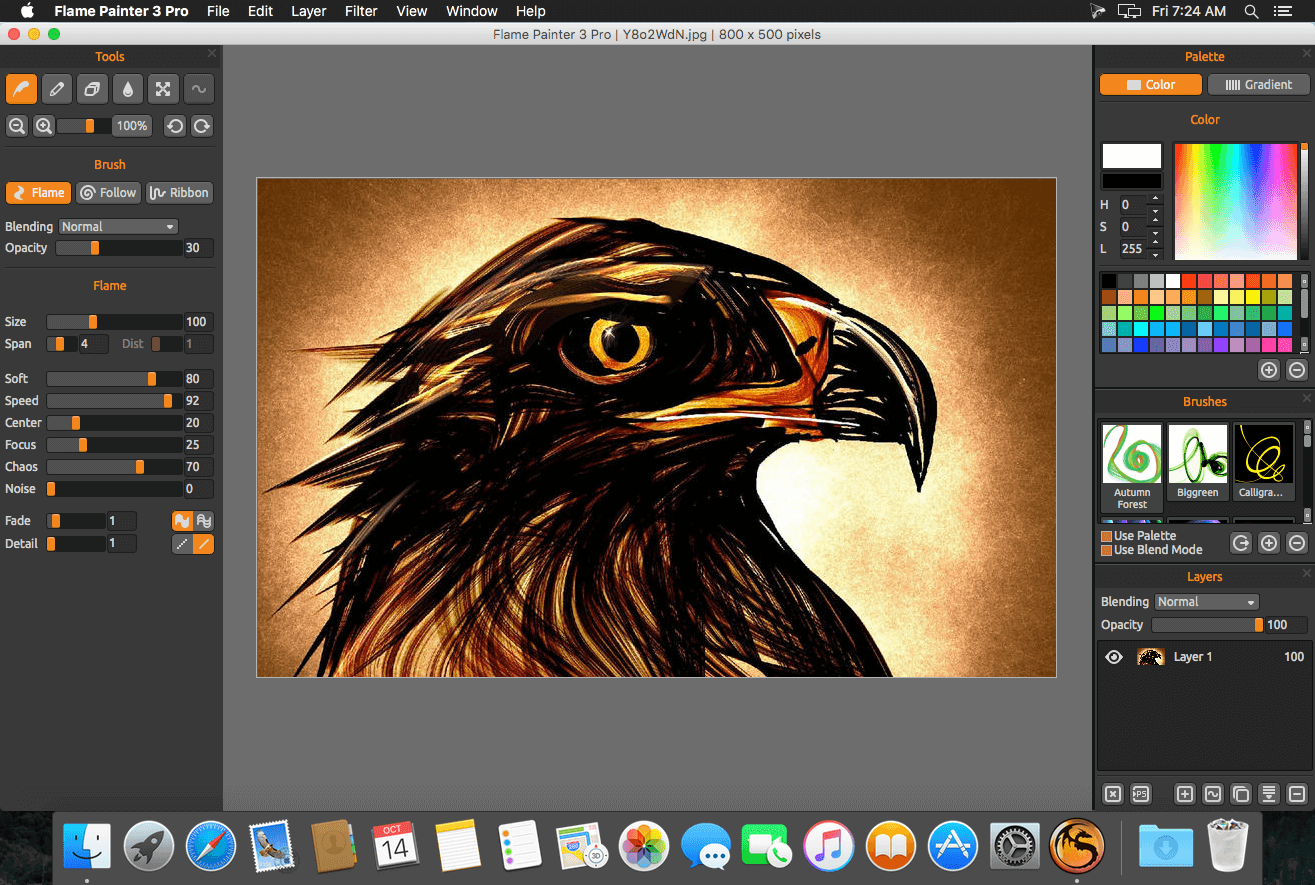Select the Eraser tool in Tools panel

pos(92,89)
